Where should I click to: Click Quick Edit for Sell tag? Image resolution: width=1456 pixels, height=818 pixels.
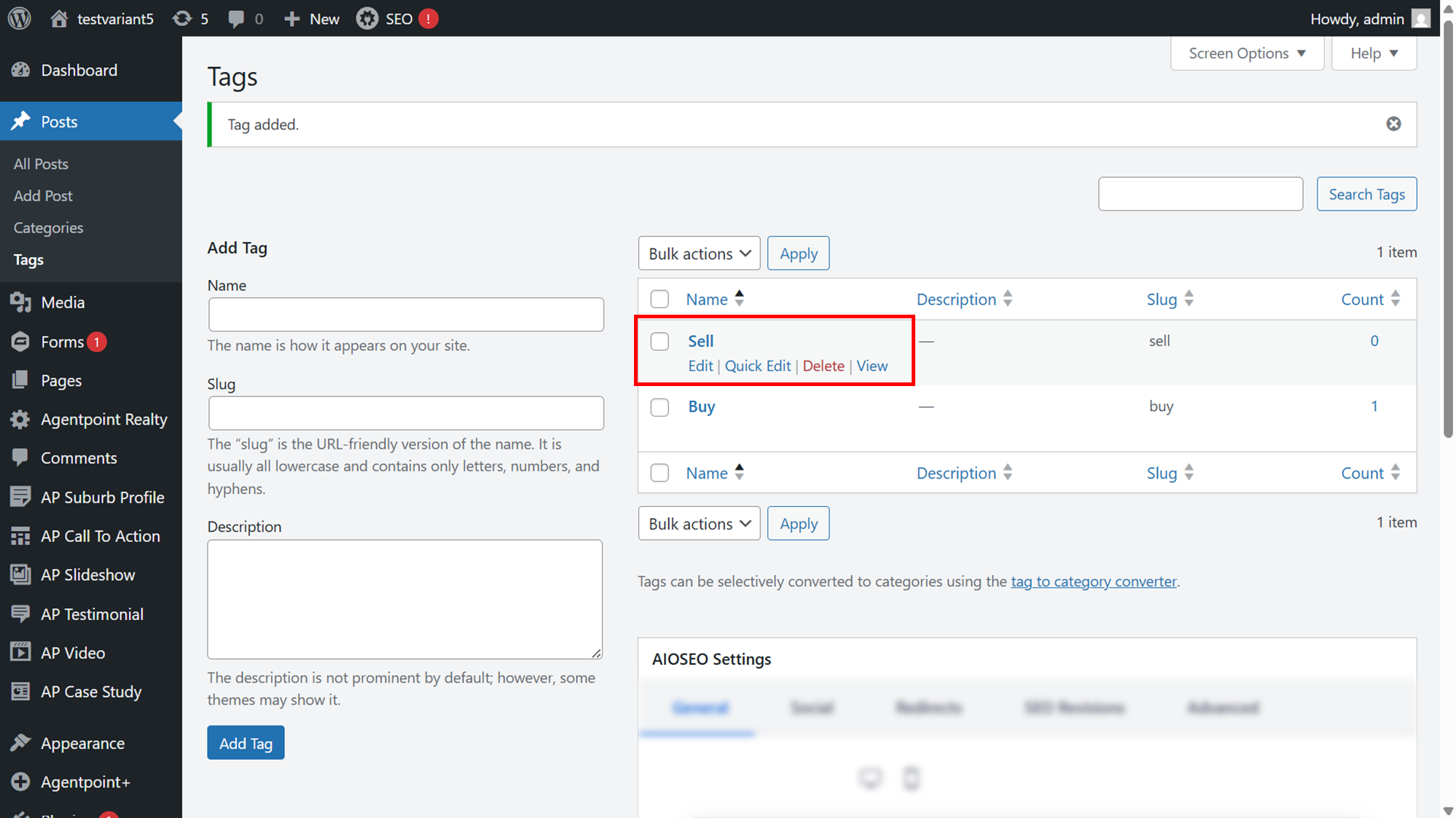(757, 366)
